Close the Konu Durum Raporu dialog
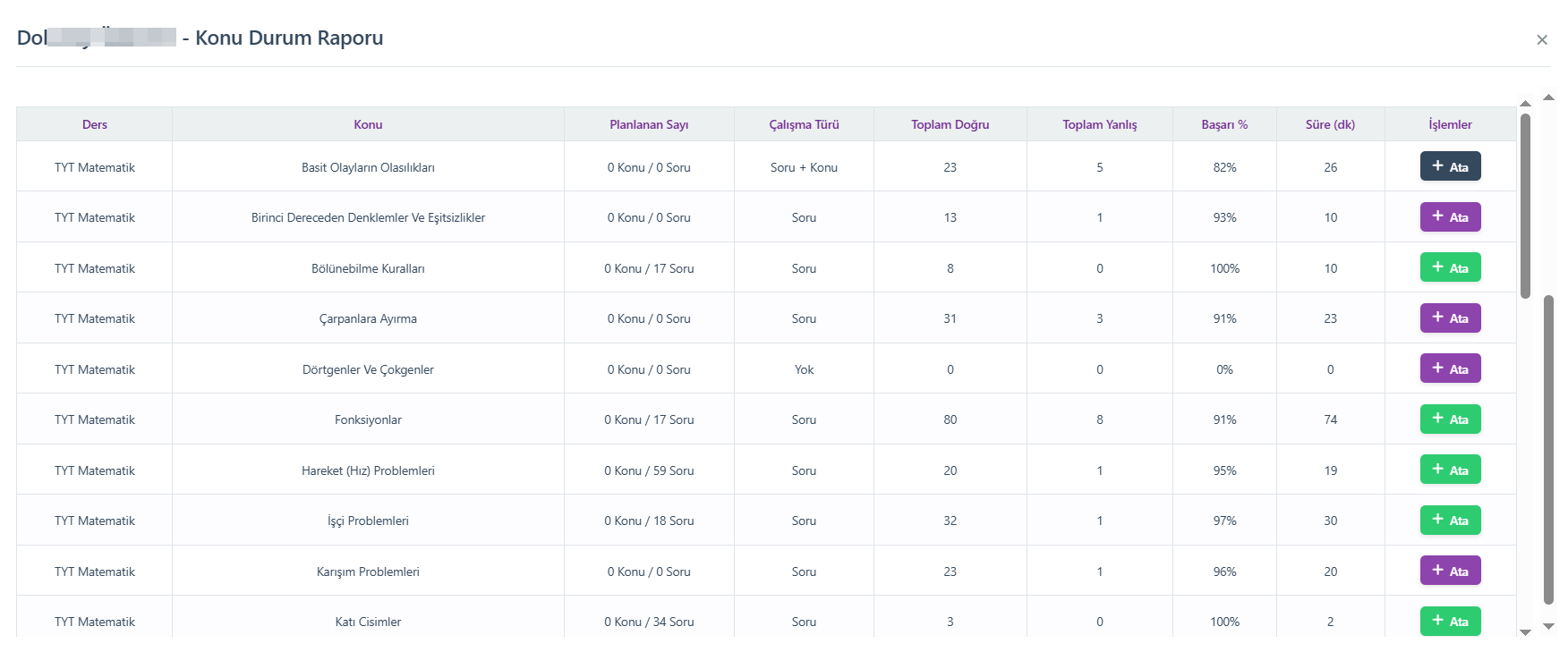Image resolution: width=1568 pixels, height=652 pixels. pyautogui.click(x=1541, y=39)
